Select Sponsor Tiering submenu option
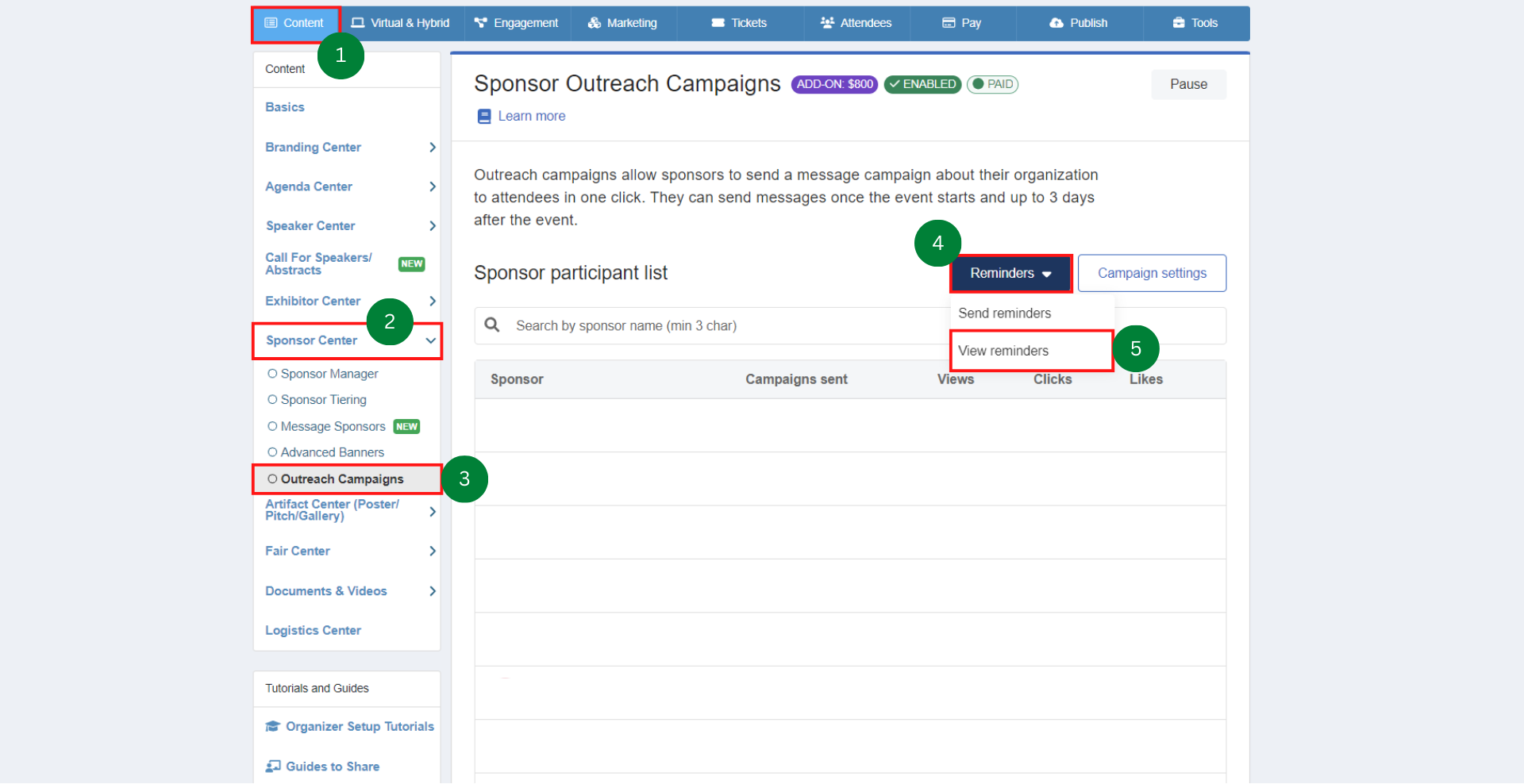The width and height of the screenshot is (1524, 784). click(x=323, y=400)
